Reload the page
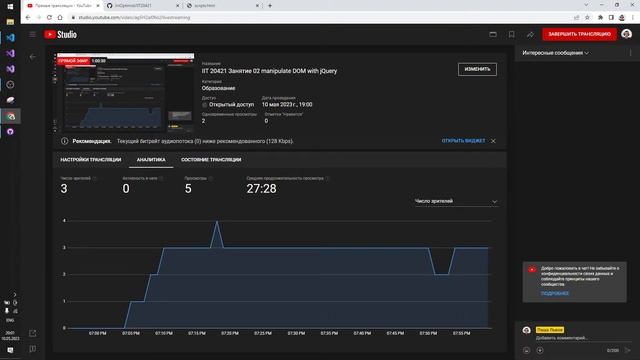 [49, 18]
